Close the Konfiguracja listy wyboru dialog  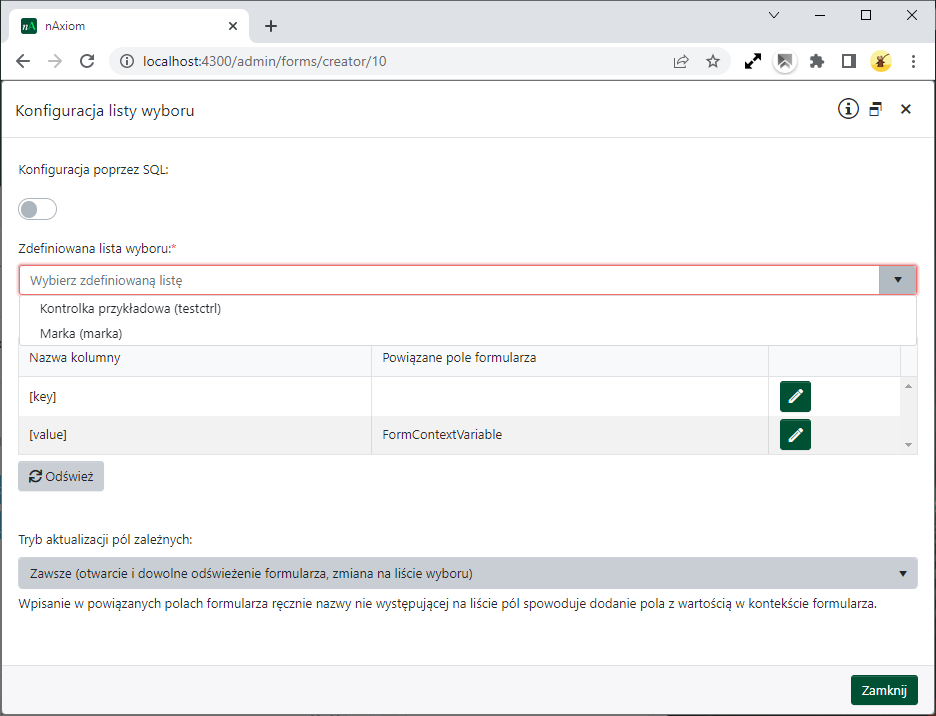[x=906, y=110]
